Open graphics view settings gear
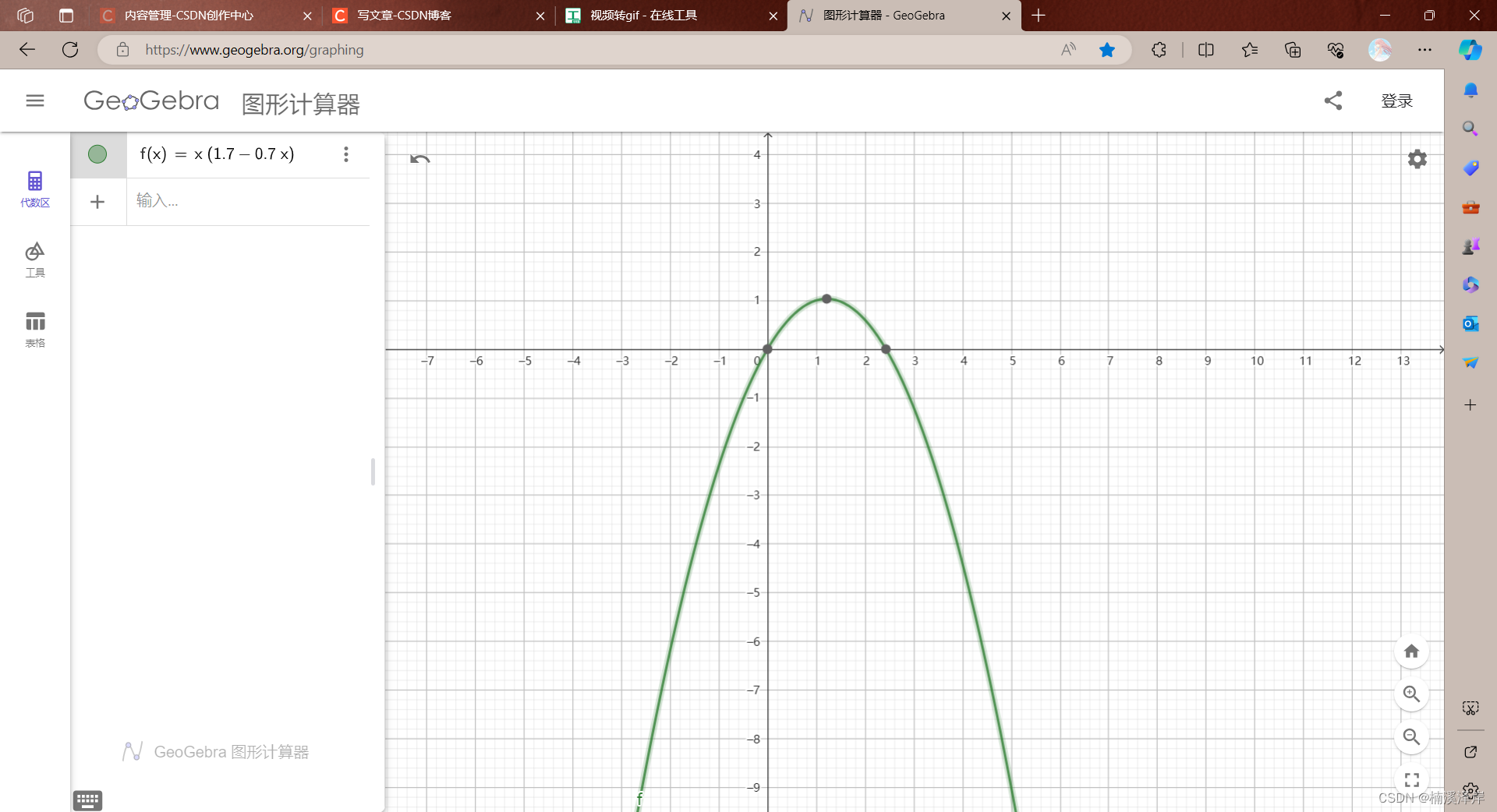 [x=1417, y=159]
